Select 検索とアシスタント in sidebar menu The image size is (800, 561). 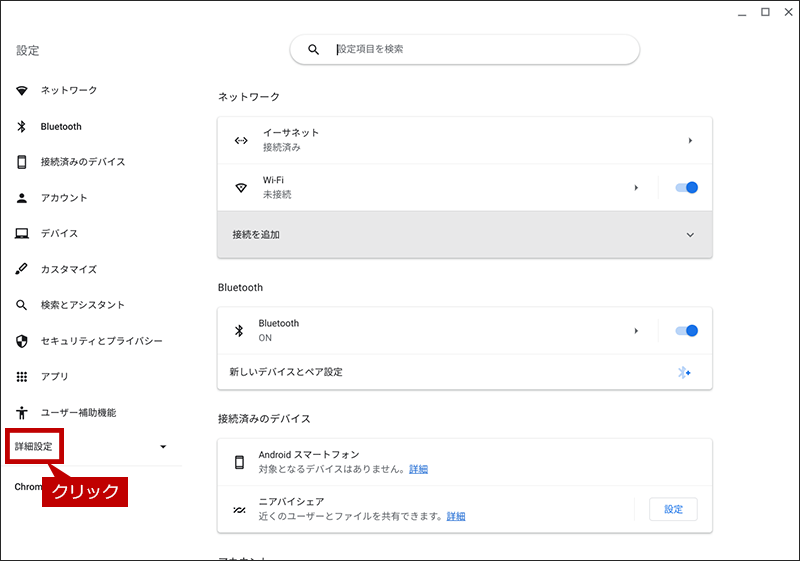(83, 305)
